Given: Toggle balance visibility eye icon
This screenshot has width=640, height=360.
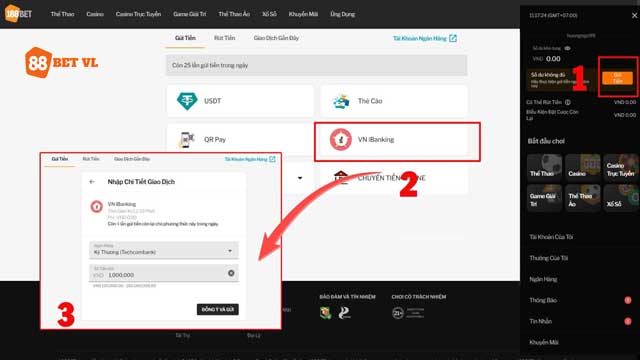Looking at the screenshot, I should pyautogui.click(x=567, y=48).
